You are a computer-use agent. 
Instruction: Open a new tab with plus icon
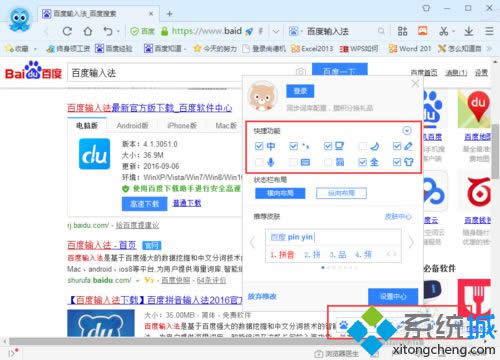[169, 14]
